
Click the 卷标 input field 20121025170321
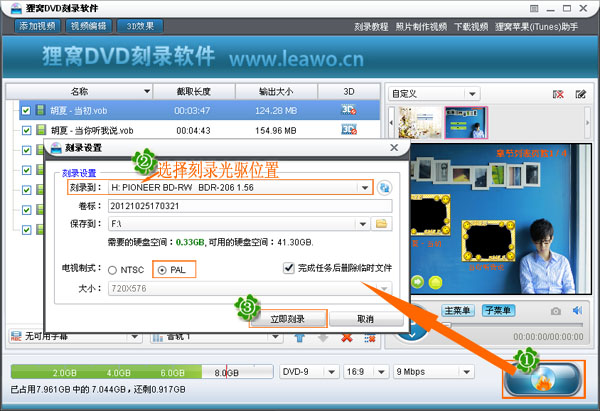250,206
